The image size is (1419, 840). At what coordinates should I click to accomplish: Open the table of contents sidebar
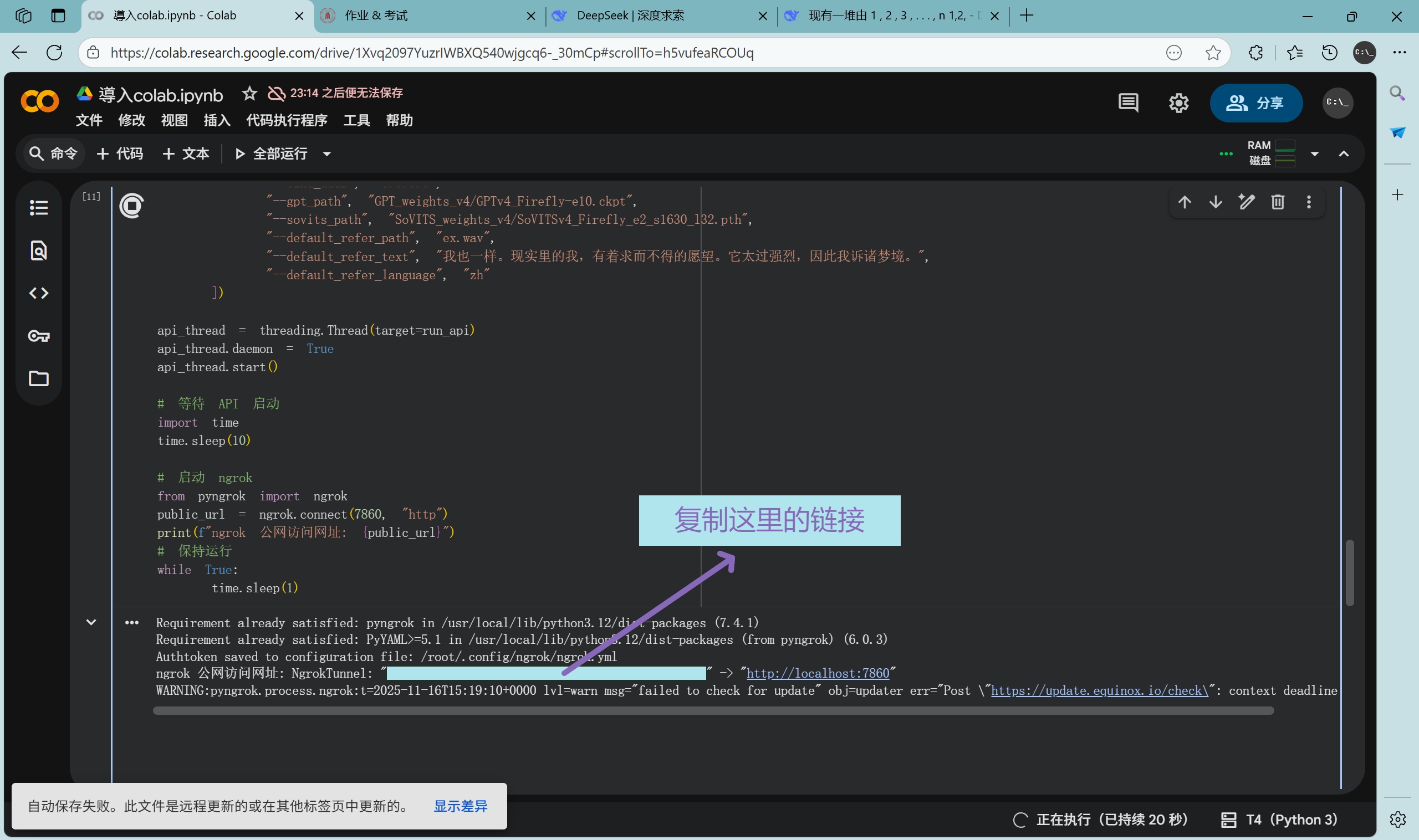point(38,208)
